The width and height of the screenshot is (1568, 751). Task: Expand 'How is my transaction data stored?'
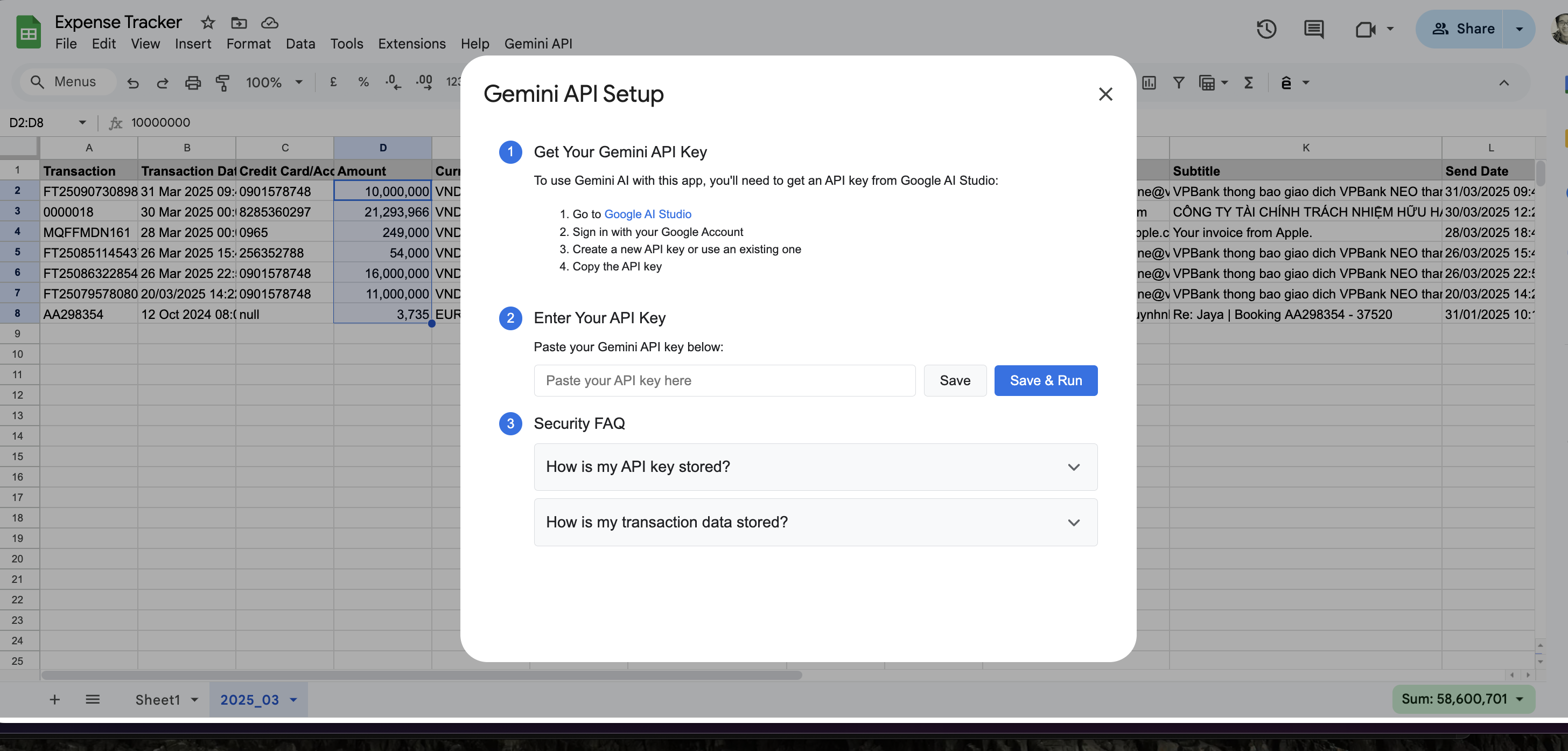pos(815,522)
